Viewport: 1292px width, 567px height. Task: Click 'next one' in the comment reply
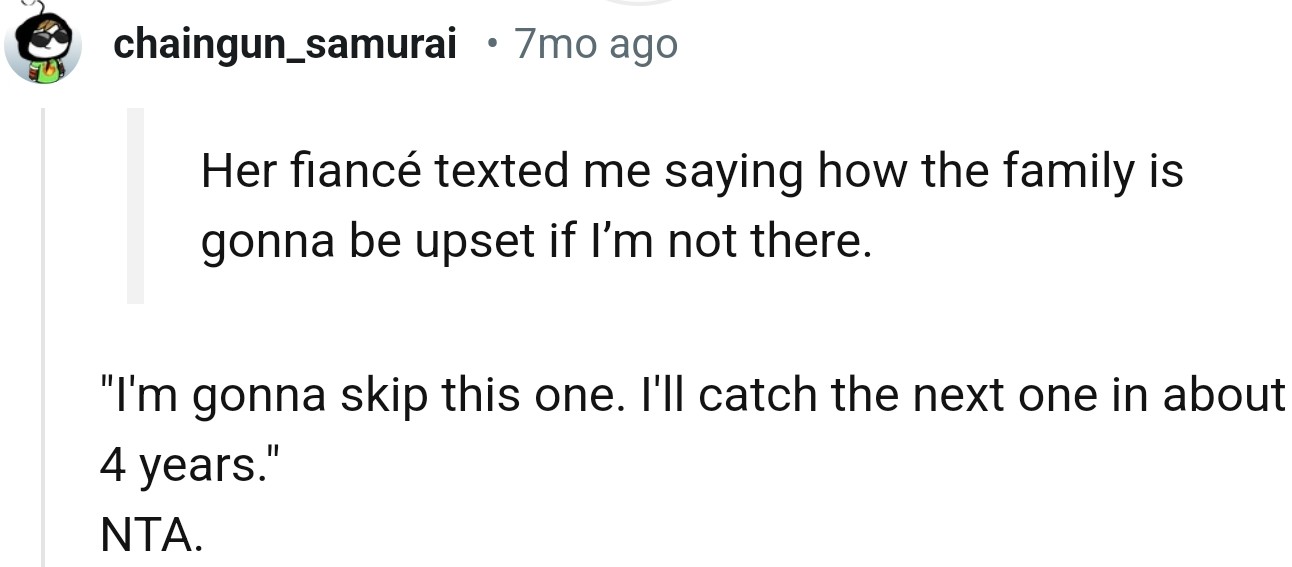click(x=978, y=395)
